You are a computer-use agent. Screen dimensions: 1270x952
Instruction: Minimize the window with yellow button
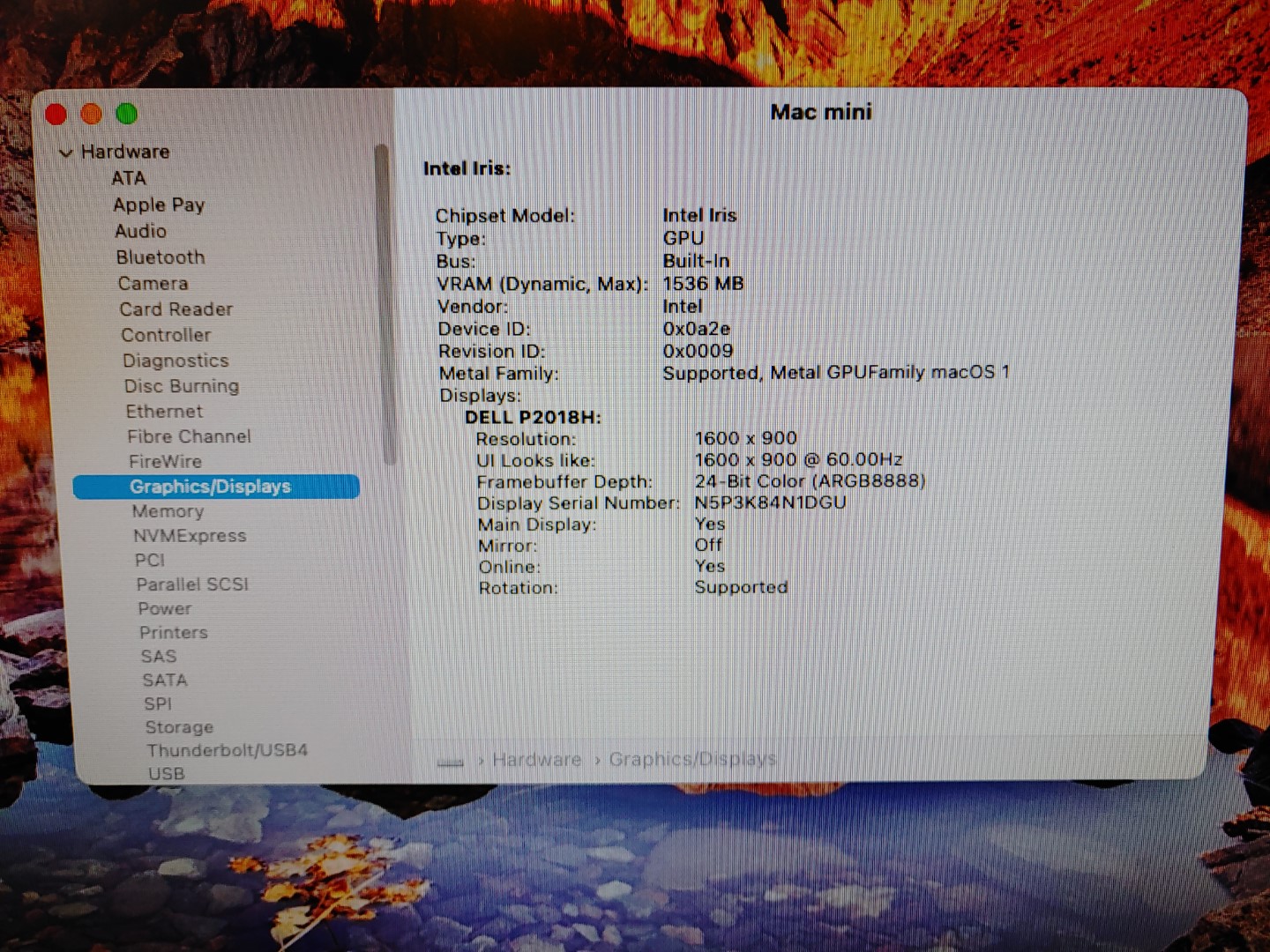[x=91, y=114]
